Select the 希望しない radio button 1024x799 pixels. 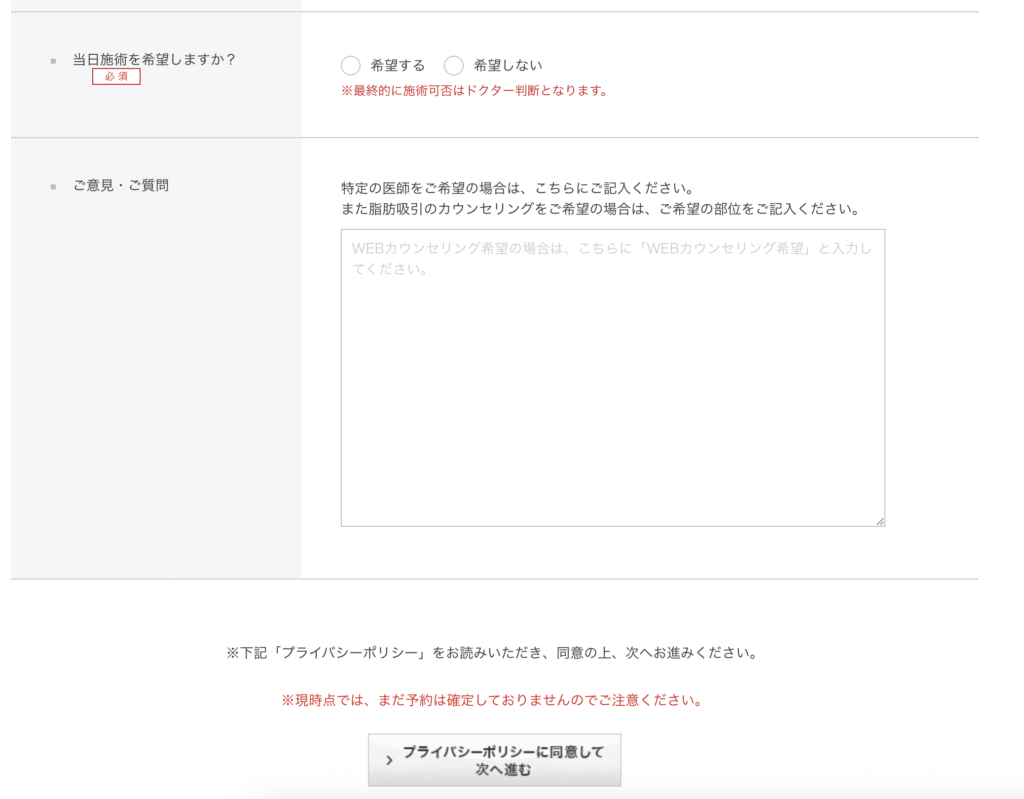click(x=454, y=65)
